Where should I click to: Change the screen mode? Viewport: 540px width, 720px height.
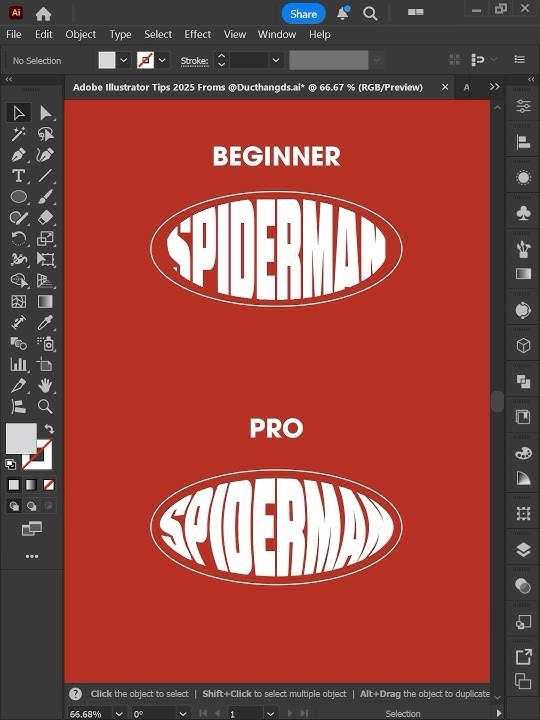click(x=32, y=529)
